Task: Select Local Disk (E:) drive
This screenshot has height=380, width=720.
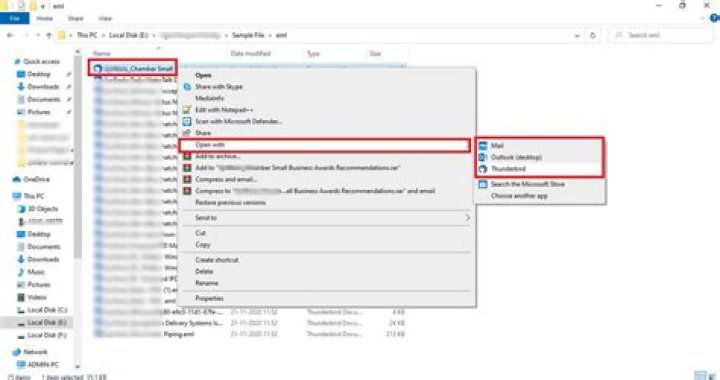Action: click(47, 323)
